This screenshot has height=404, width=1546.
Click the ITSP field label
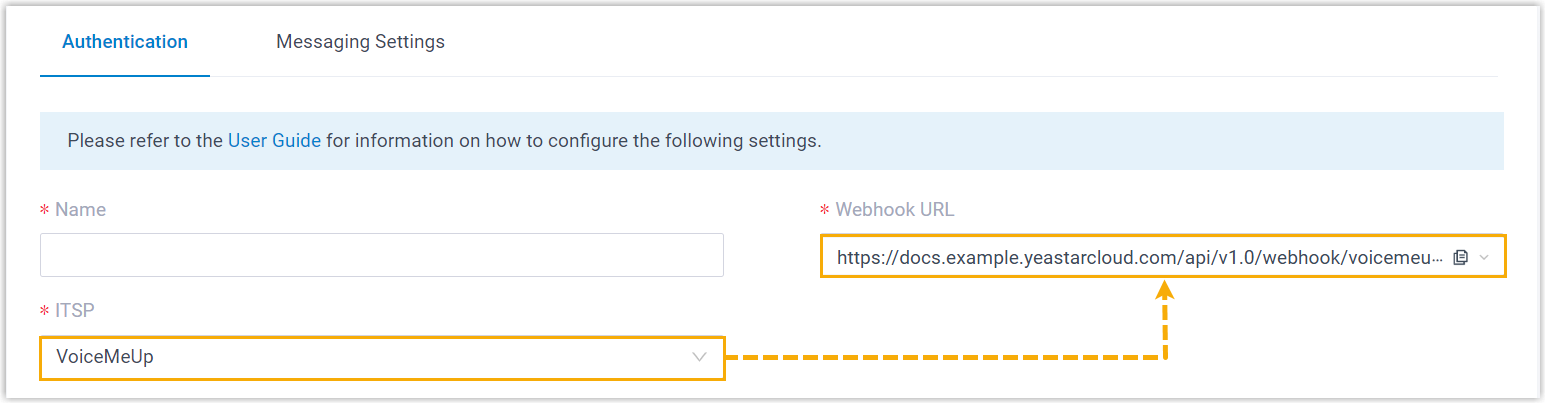(x=75, y=311)
